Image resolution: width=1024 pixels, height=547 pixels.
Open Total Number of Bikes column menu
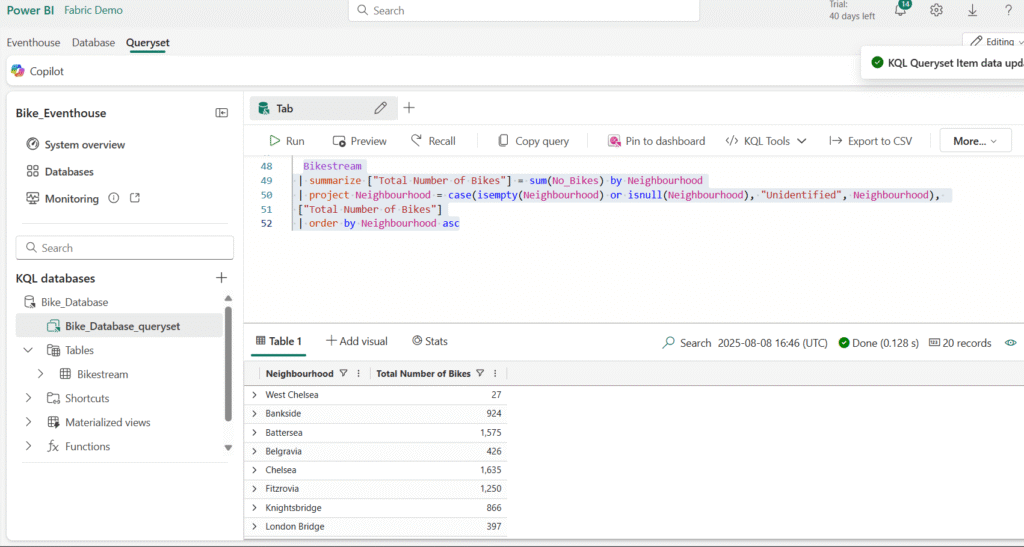click(495, 373)
